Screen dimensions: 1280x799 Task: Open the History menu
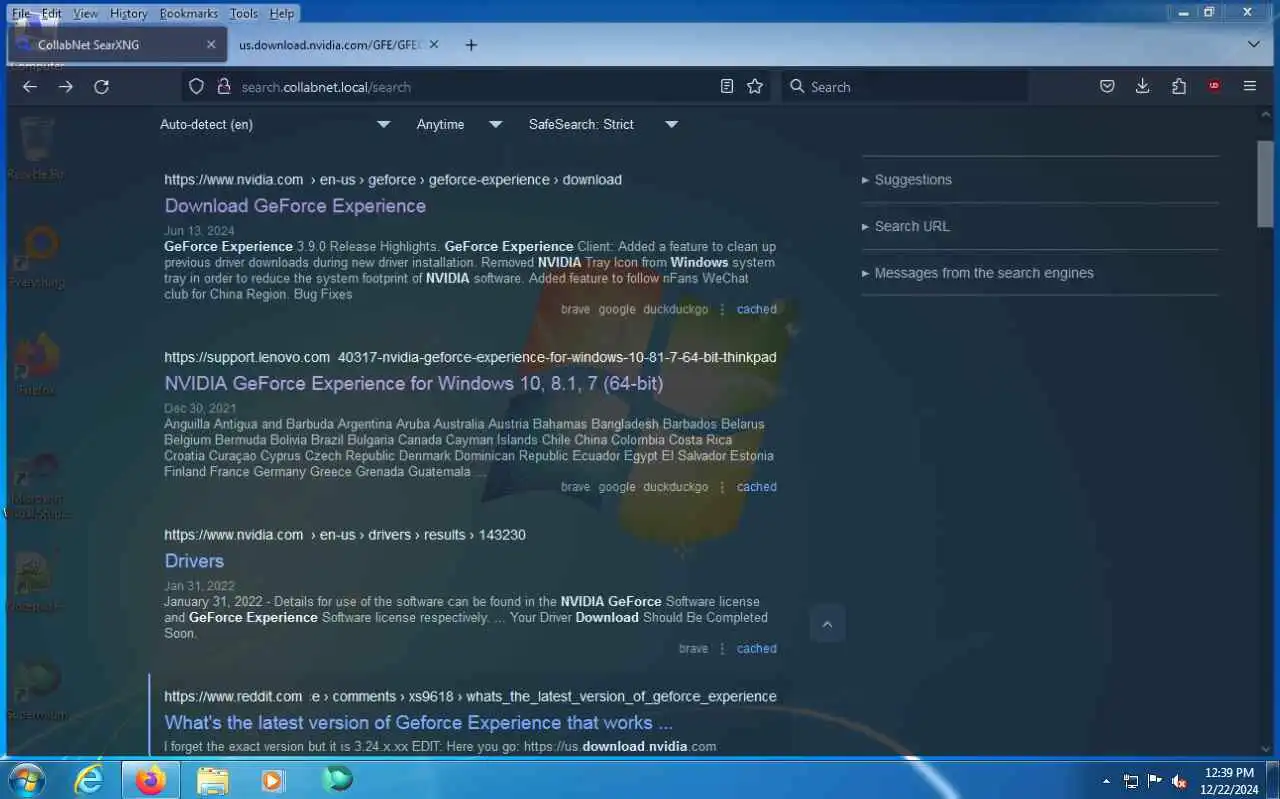click(x=128, y=13)
